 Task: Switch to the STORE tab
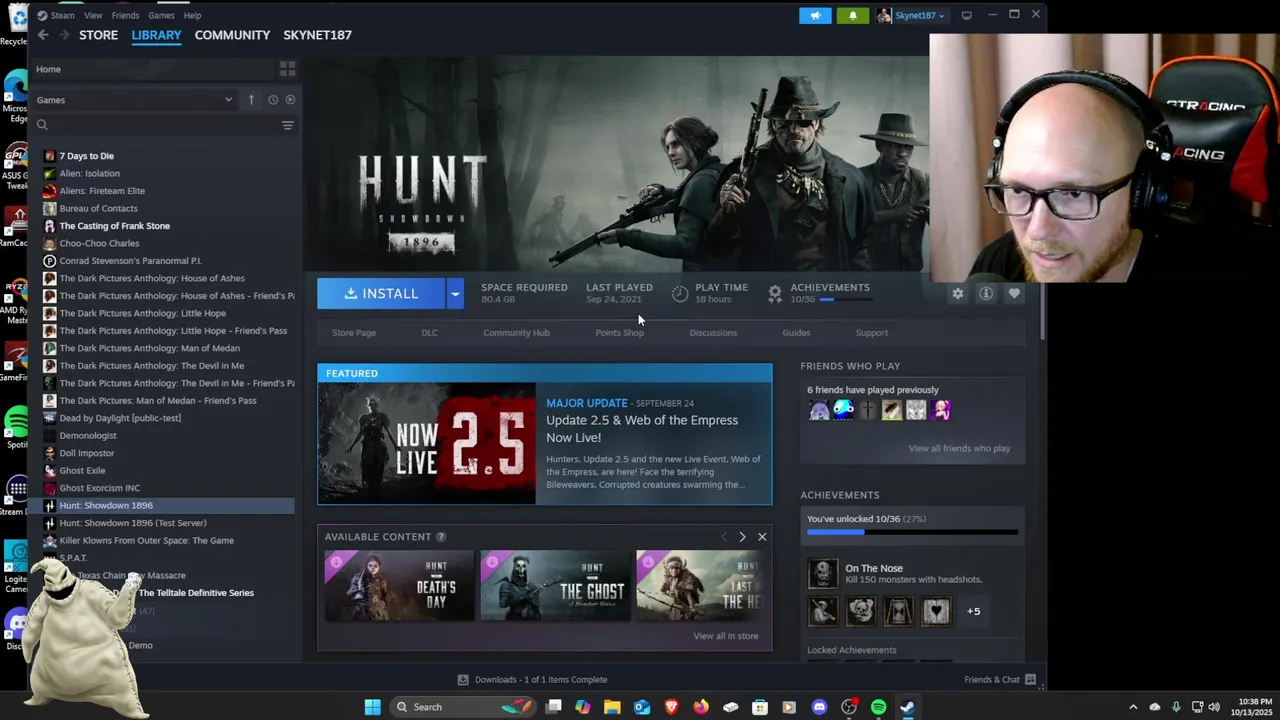[98, 35]
